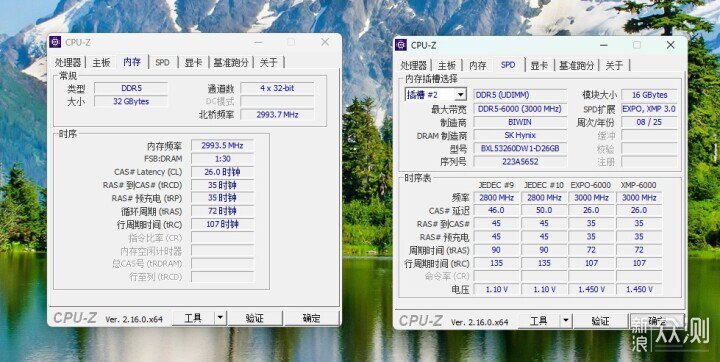720x362 pixels.
Task: Open 主板 tab in left CPU-Z window
Action: [101, 62]
